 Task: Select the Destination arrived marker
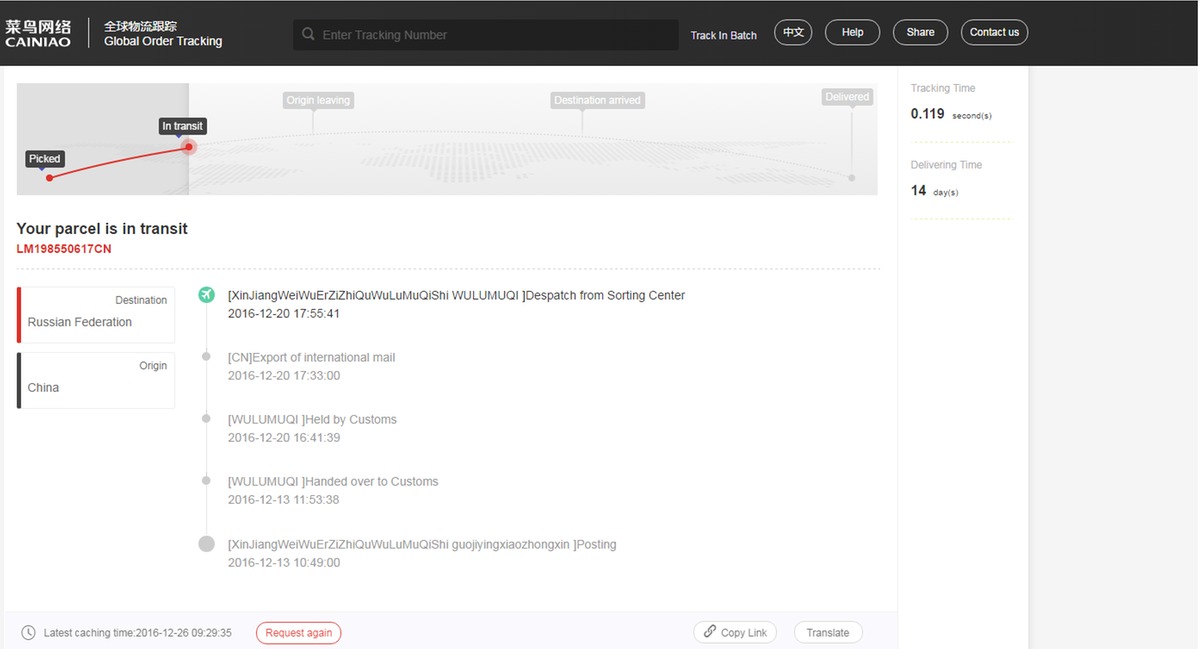[x=597, y=100]
